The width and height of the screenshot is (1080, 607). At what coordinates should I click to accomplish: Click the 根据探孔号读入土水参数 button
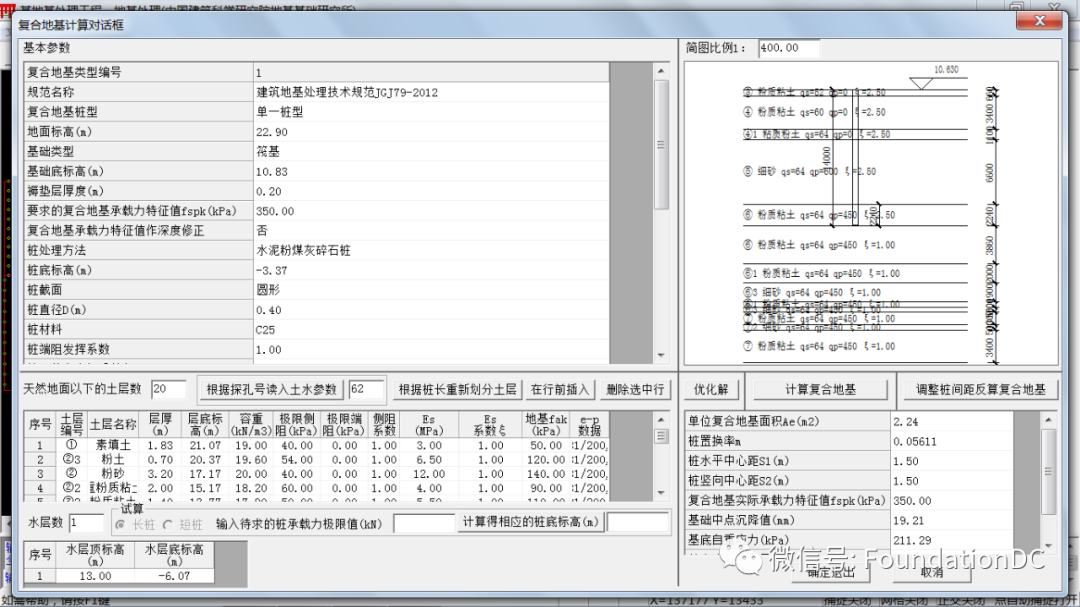(271, 389)
